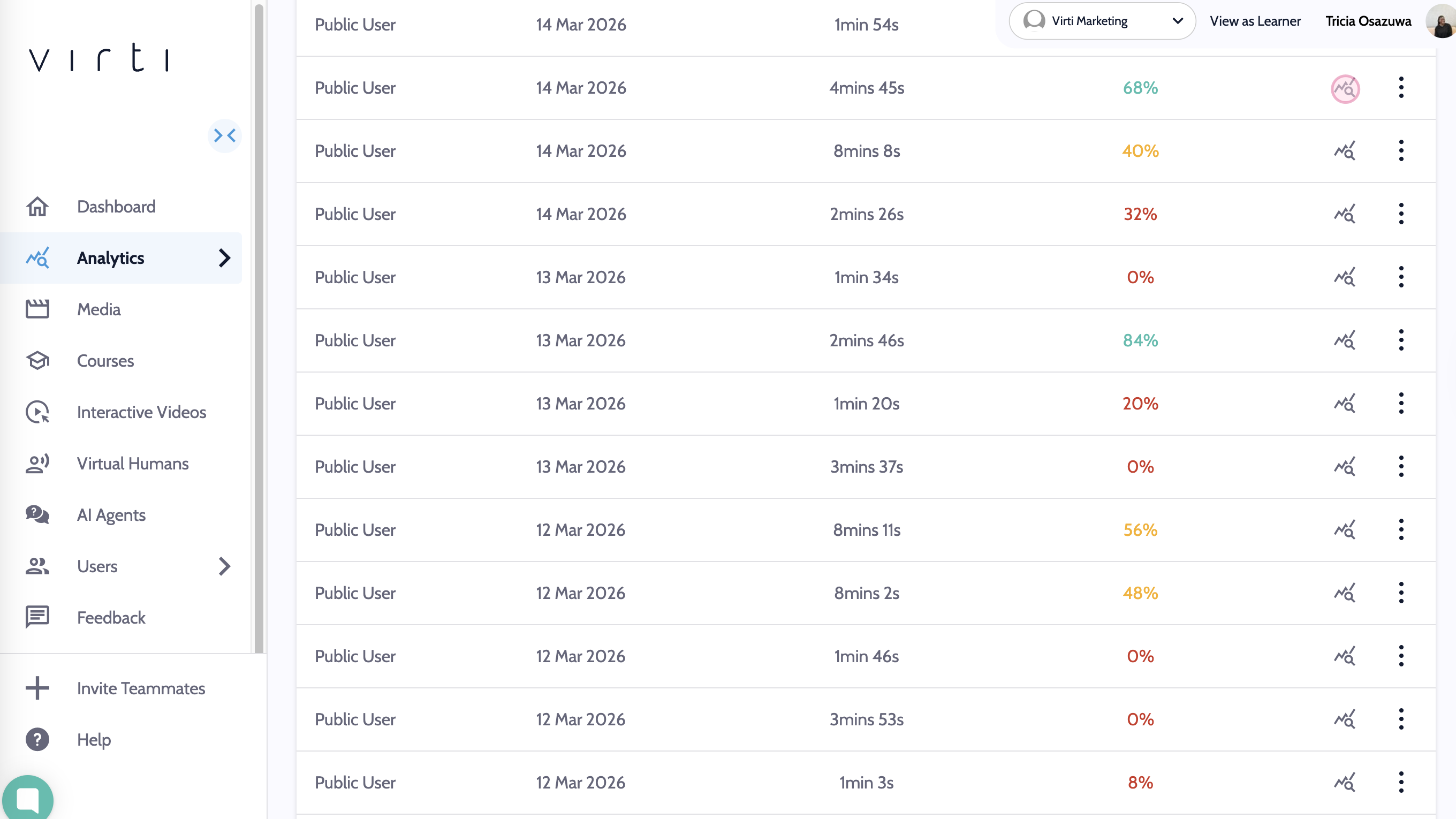Collapse the sidebar navigation
Image resolution: width=1456 pixels, height=819 pixels.
coord(224,135)
